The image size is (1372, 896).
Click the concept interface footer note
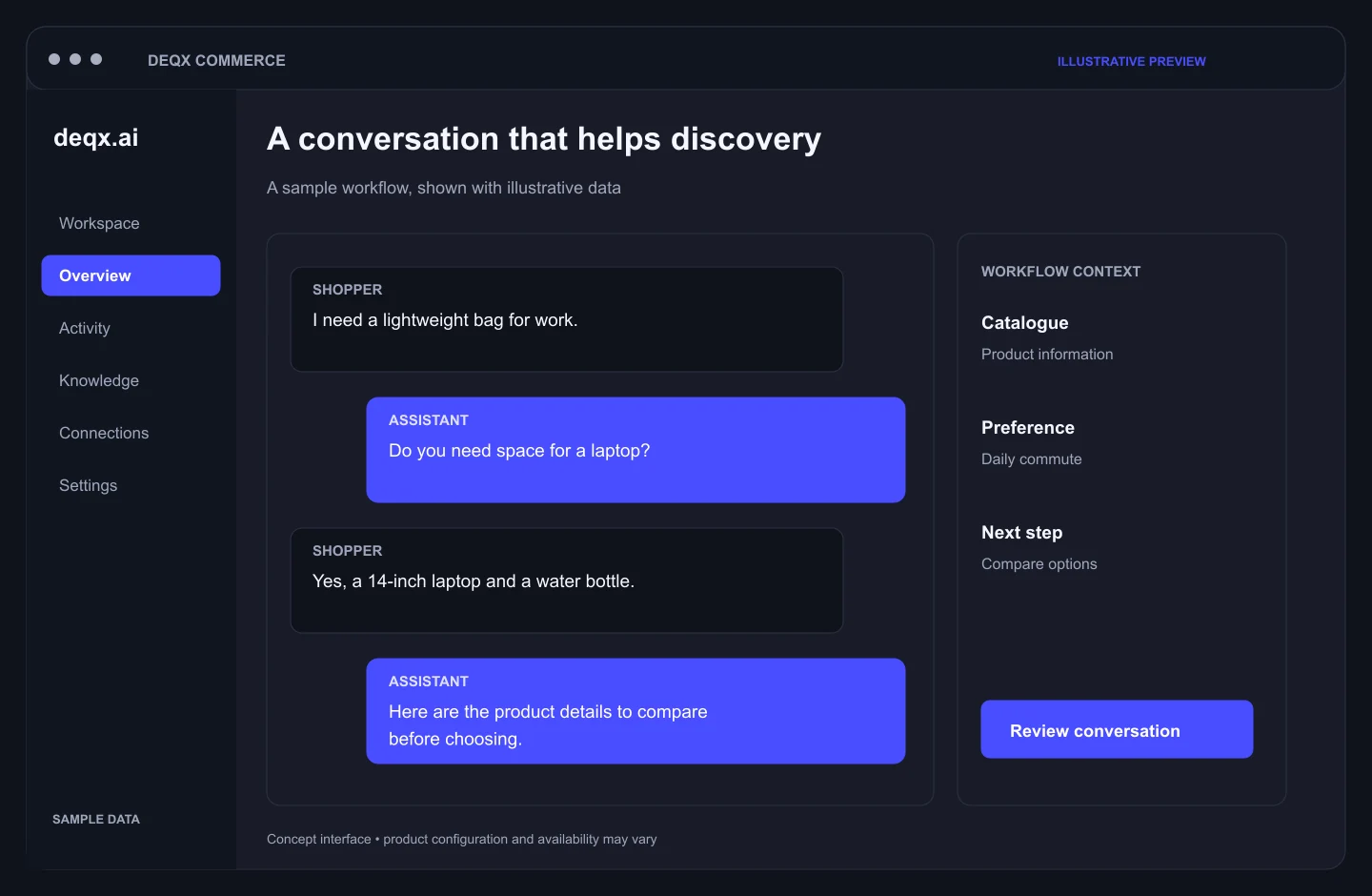(x=462, y=839)
